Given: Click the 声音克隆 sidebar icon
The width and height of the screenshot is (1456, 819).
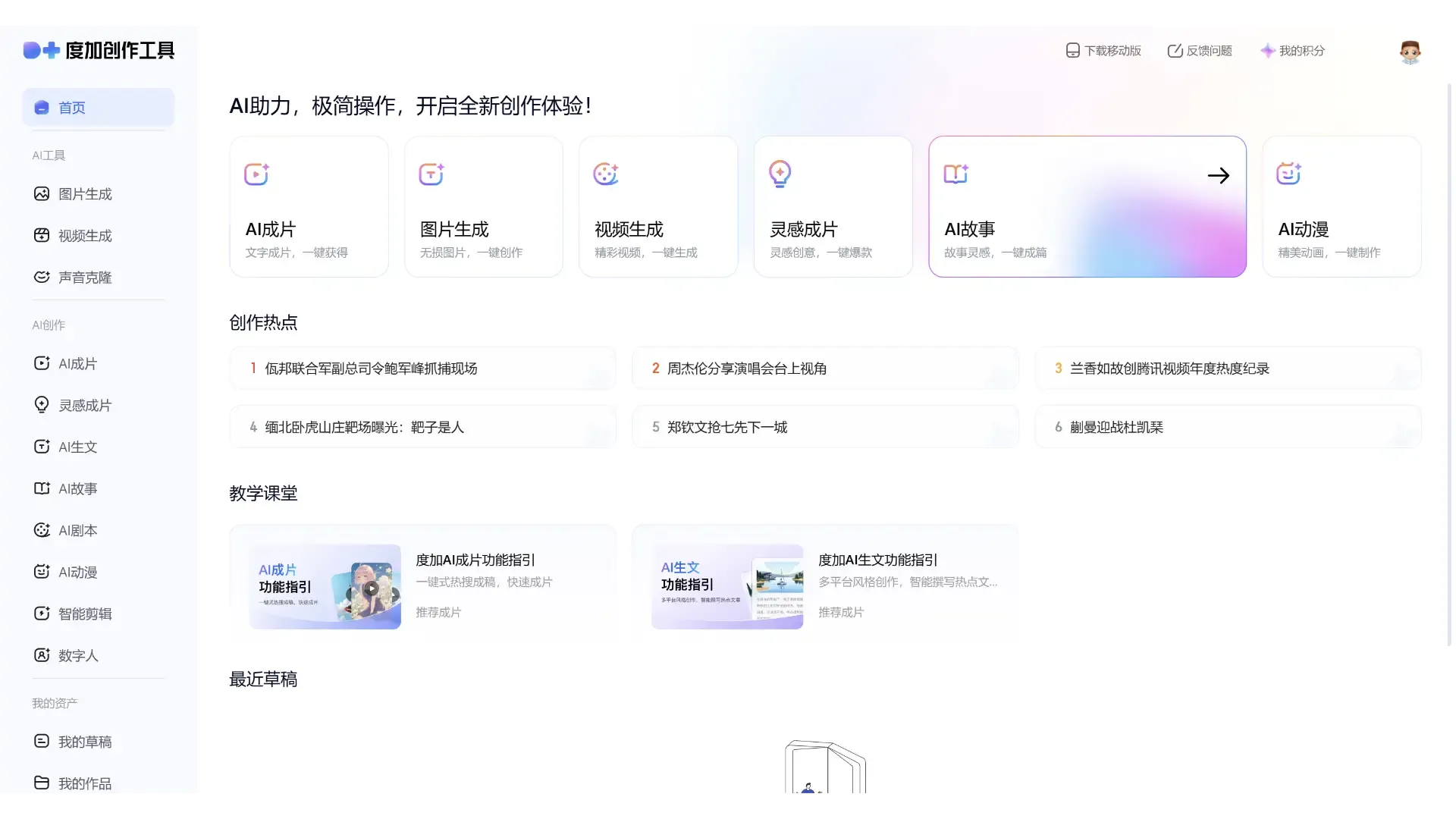Looking at the screenshot, I should (42, 278).
